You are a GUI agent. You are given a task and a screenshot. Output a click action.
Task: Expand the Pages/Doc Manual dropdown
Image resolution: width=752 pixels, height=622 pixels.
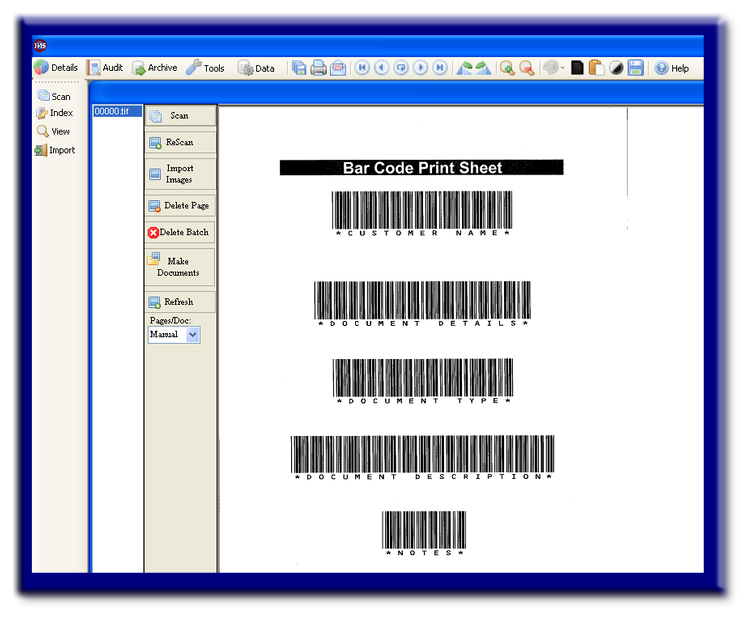click(193, 335)
